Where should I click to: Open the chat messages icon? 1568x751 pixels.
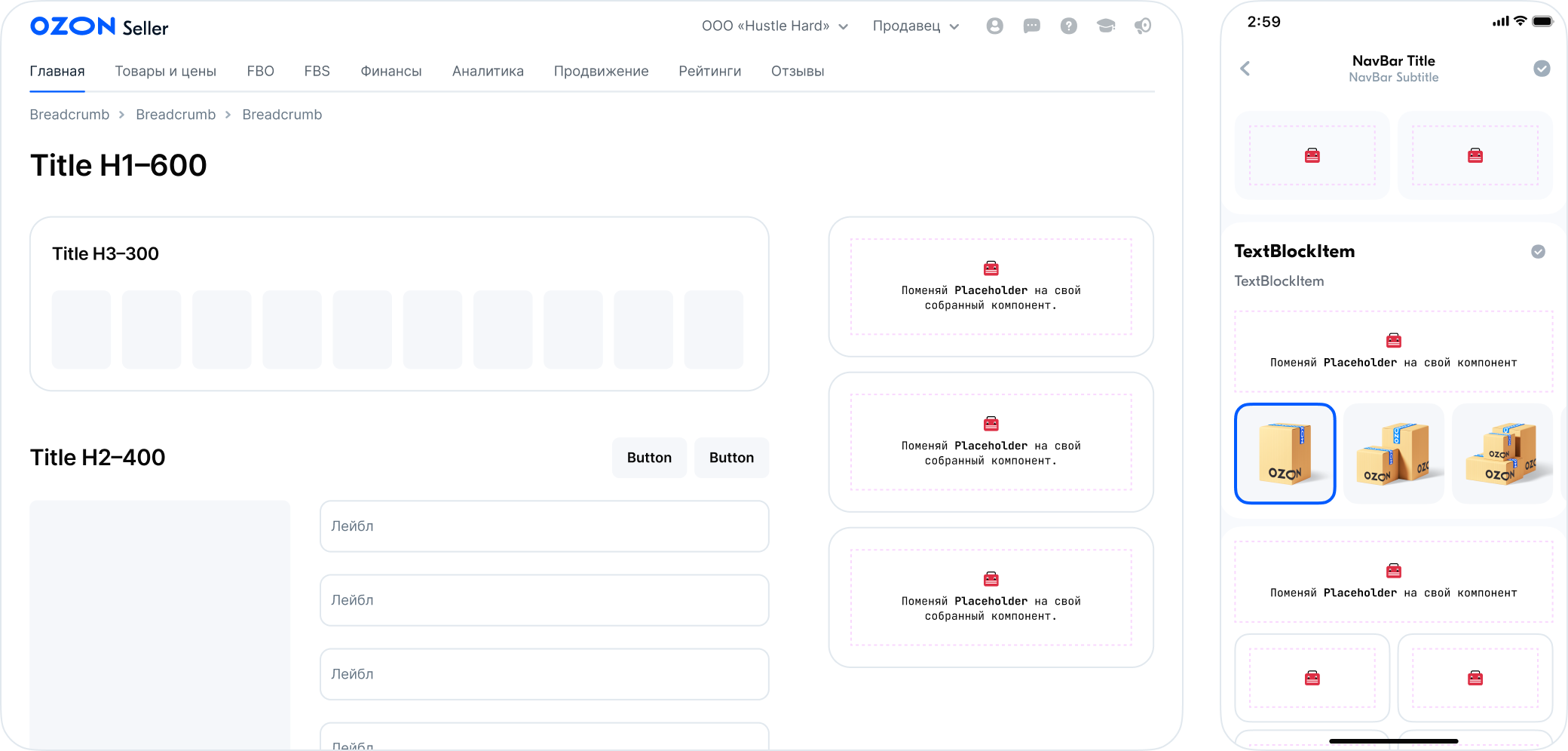[x=1031, y=26]
